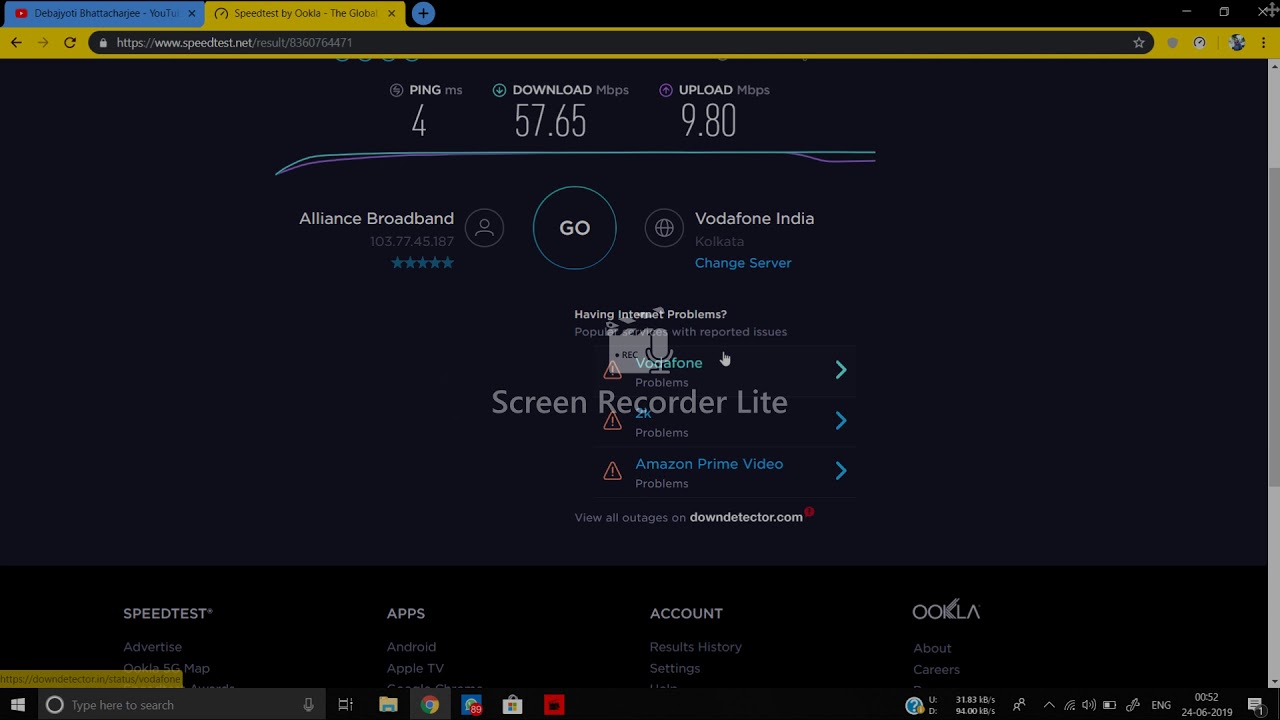Screen dimensions: 1280x720
Task: View site security lock info
Action: click(102, 43)
